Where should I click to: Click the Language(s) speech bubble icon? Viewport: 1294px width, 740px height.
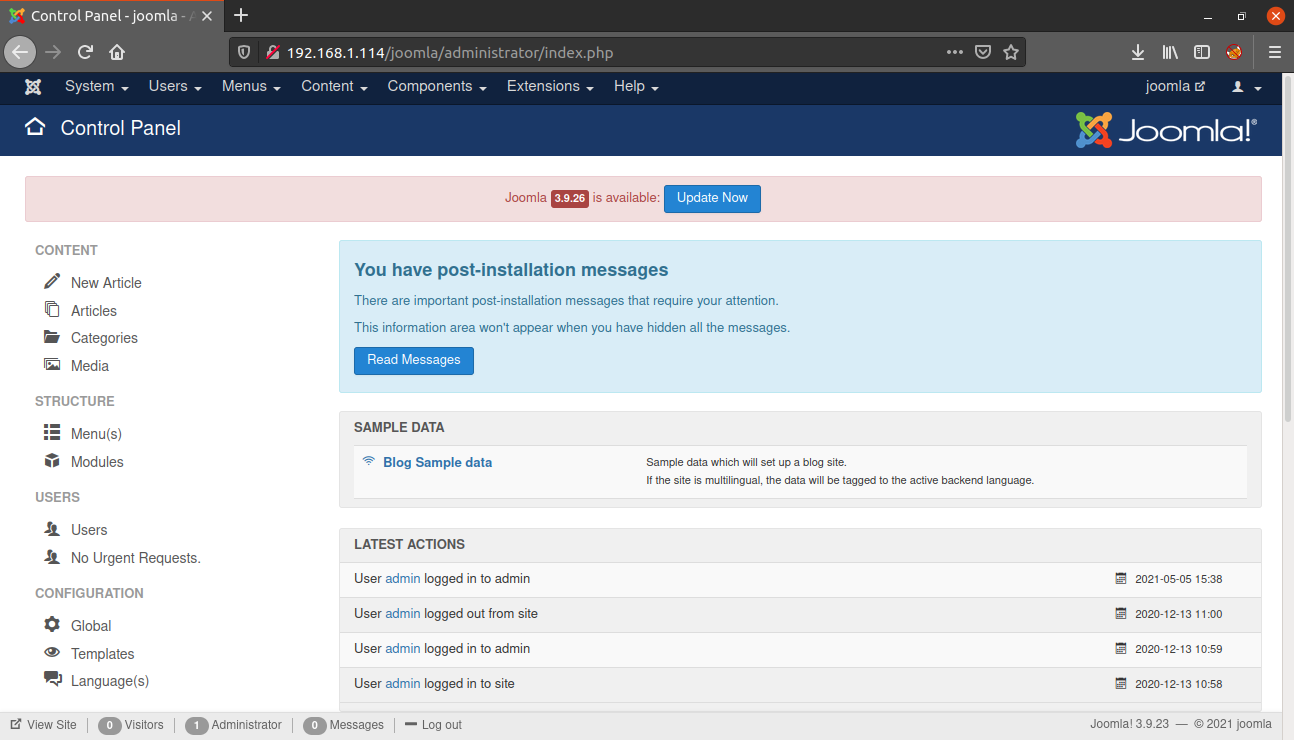52,680
